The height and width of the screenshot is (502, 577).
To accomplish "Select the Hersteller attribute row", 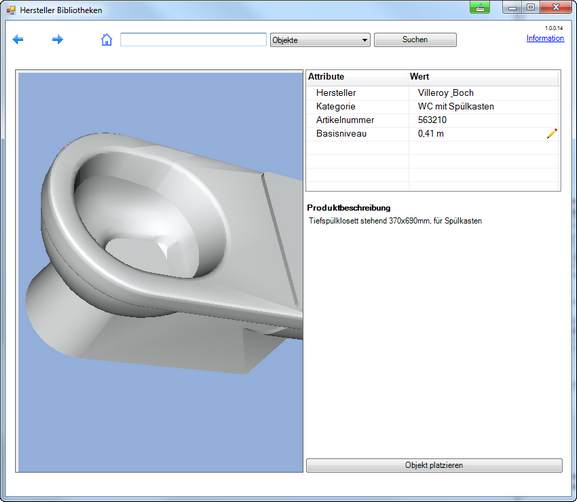I will point(432,93).
